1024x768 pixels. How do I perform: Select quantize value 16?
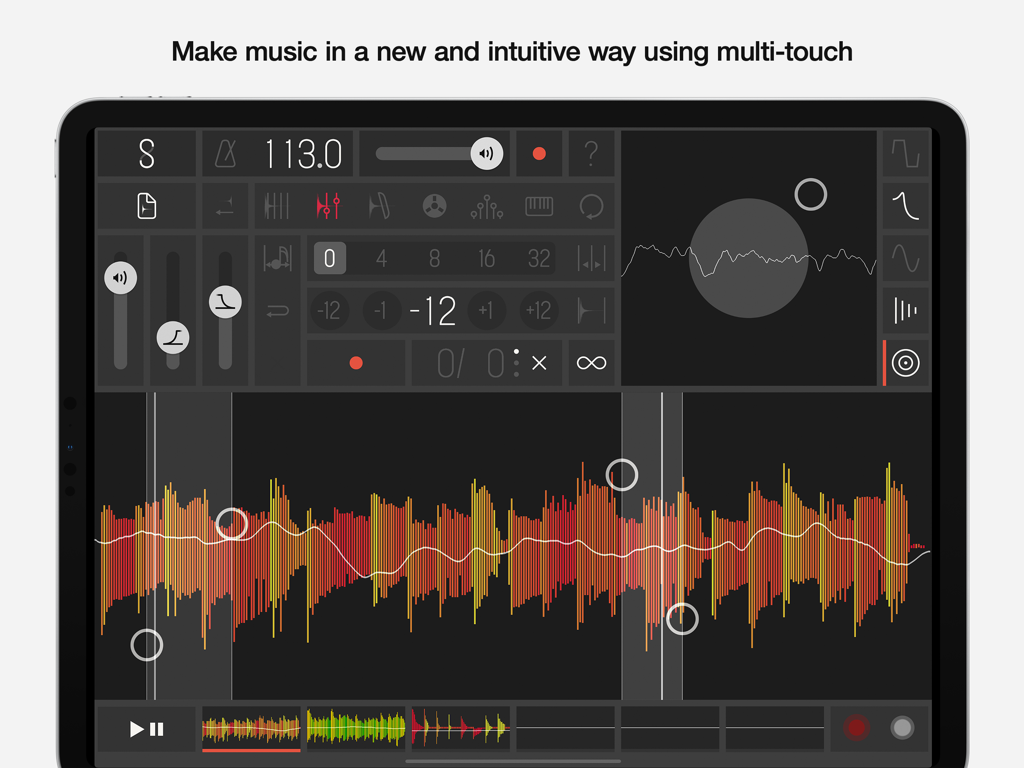(x=487, y=258)
